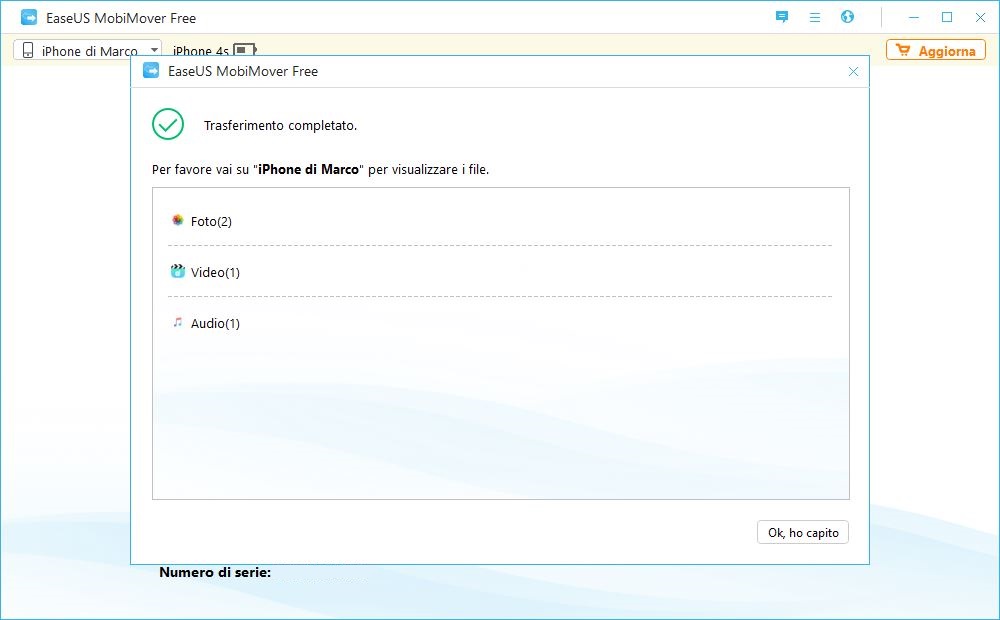Click the Numero di serie label
This screenshot has width=1000, height=620.
coord(215,572)
